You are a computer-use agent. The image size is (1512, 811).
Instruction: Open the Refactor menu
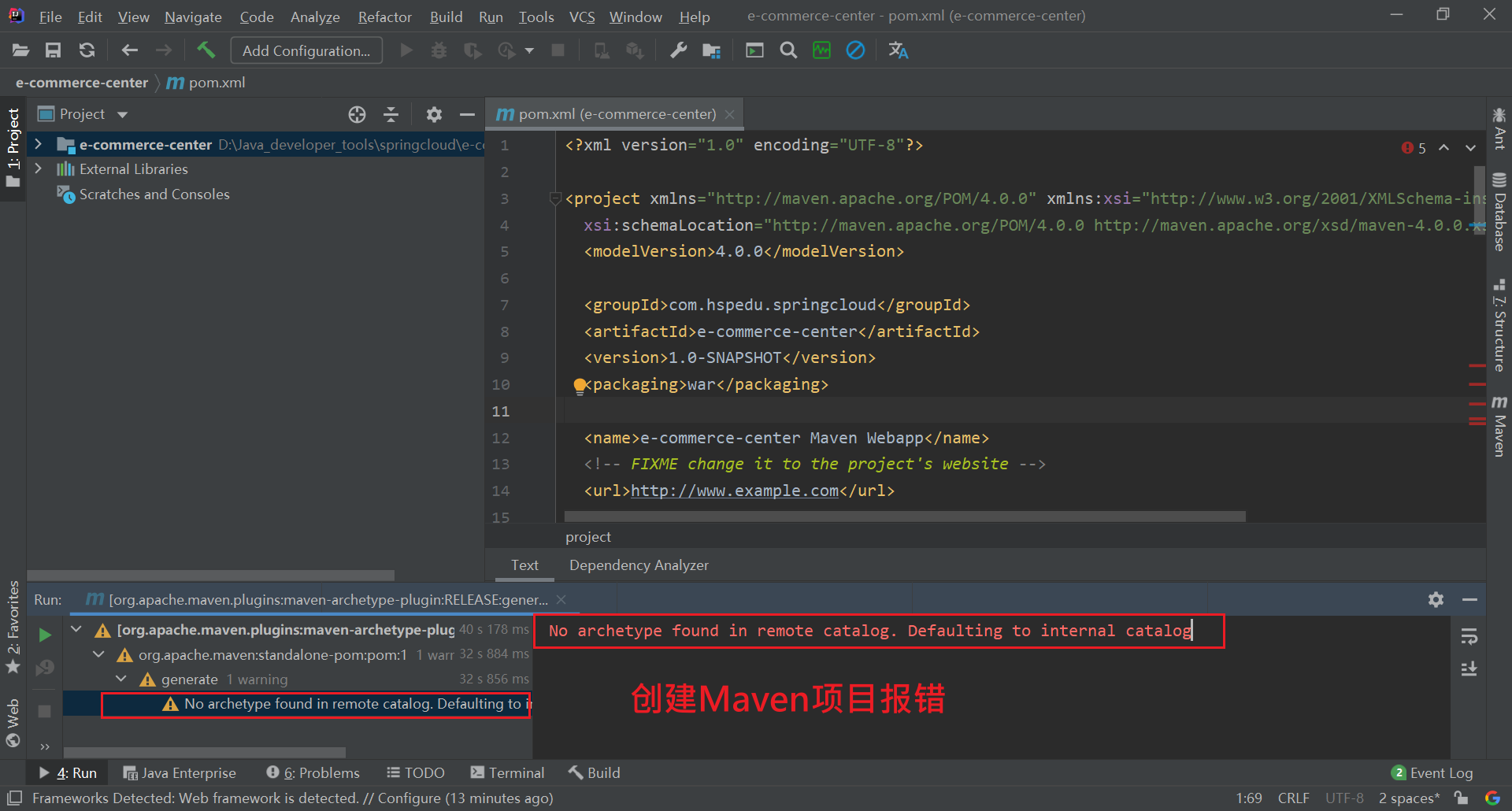click(384, 17)
